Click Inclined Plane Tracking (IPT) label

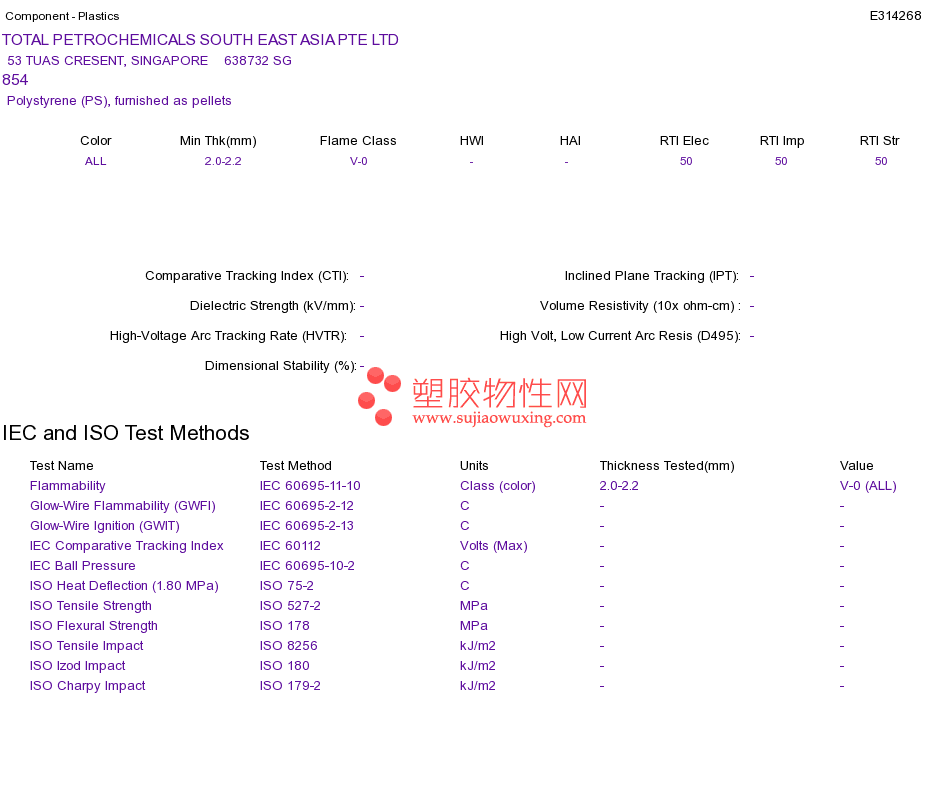click(x=652, y=276)
